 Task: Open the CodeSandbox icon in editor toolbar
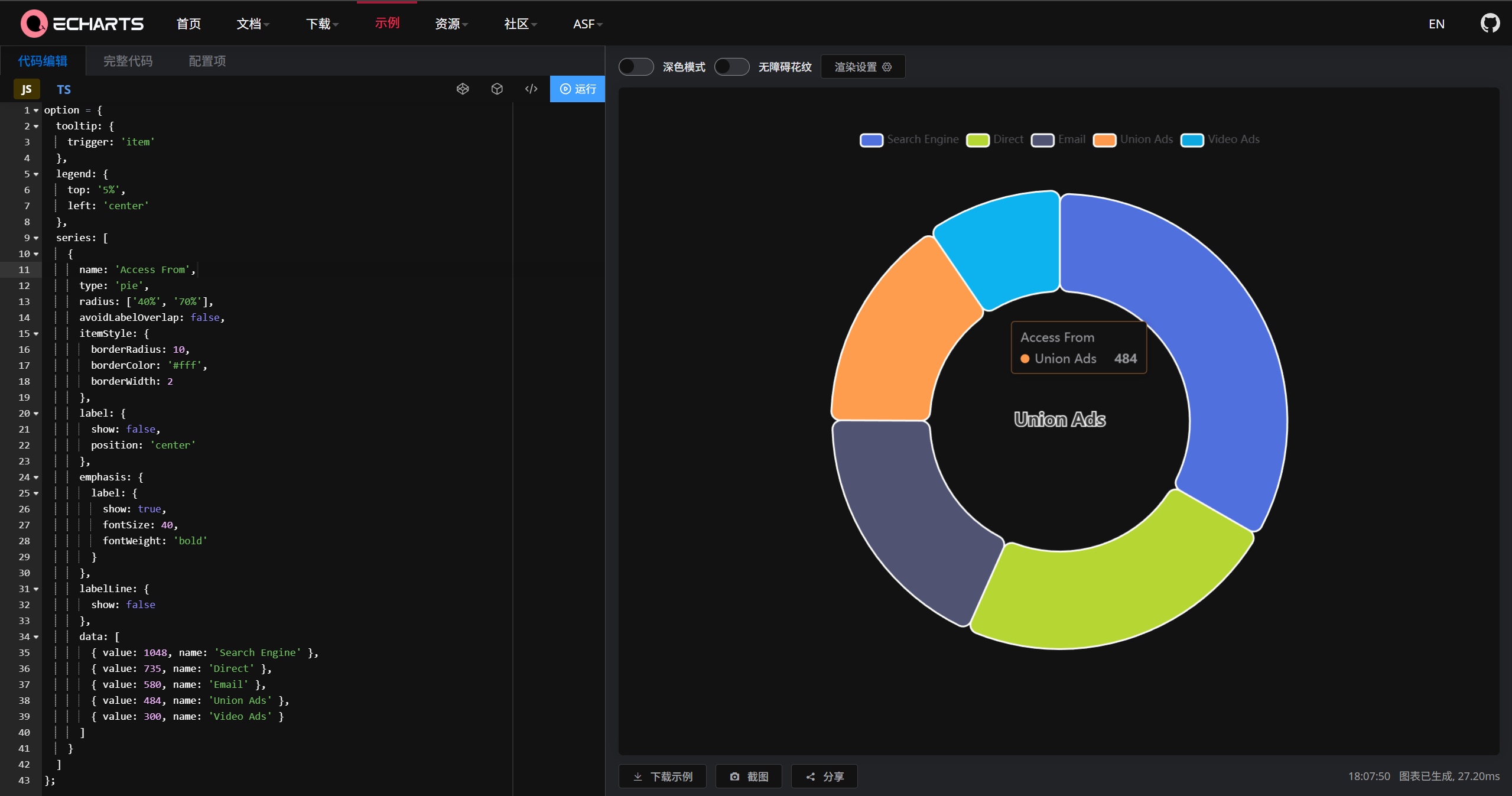click(x=497, y=89)
